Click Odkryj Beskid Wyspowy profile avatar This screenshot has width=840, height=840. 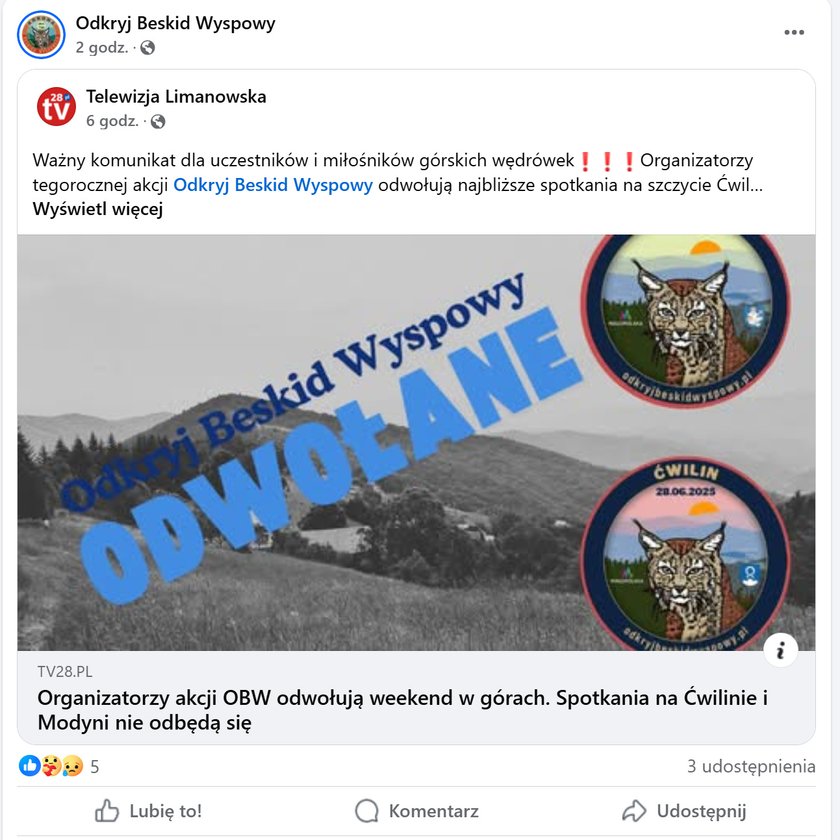click(41, 34)
